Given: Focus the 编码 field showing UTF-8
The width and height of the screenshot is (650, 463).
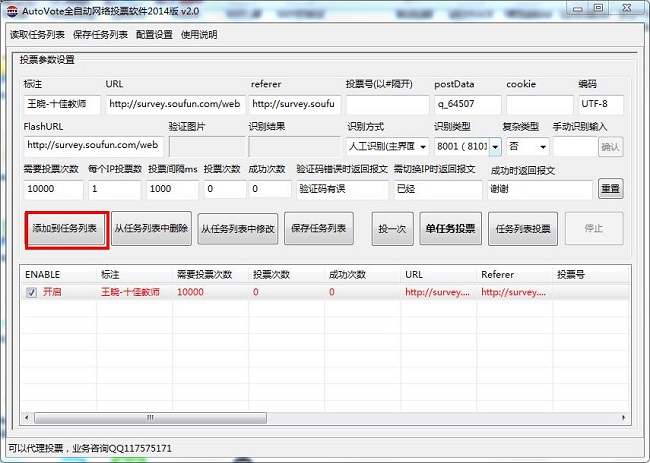Looking at the screenshot, I should (x=601, y=104).
